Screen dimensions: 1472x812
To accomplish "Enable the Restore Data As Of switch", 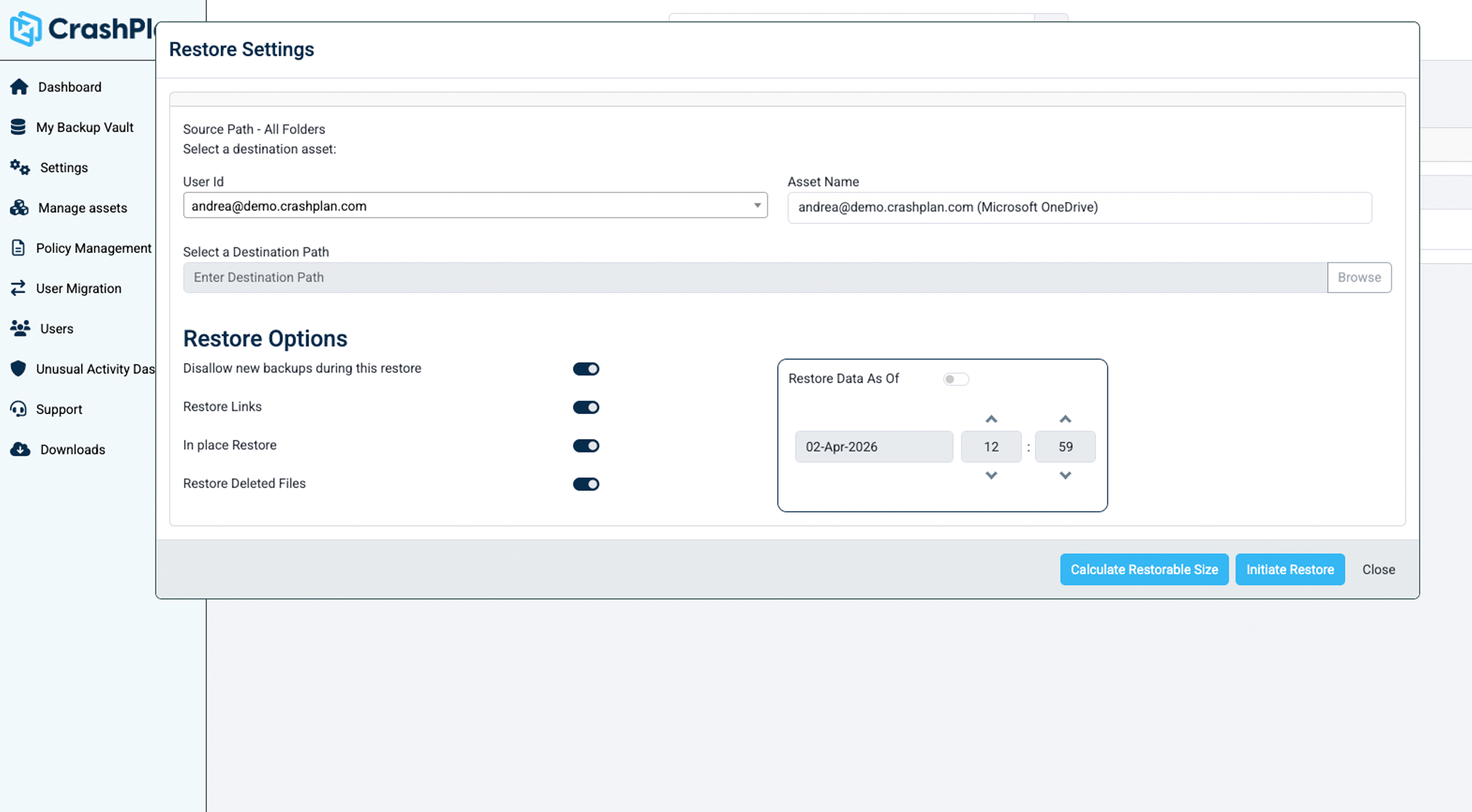I will 956,379.
